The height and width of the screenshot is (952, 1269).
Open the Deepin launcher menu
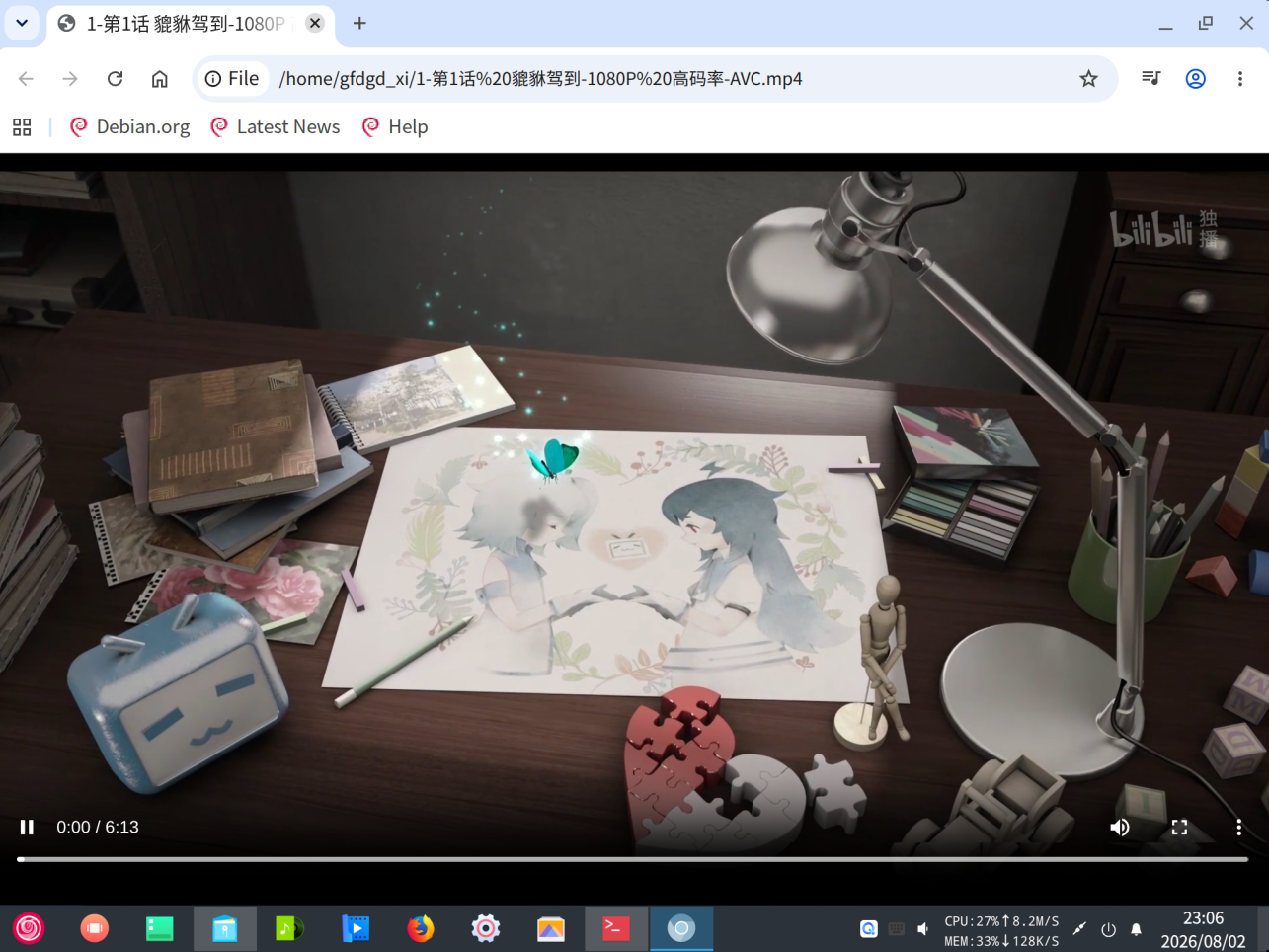[29, 928]
